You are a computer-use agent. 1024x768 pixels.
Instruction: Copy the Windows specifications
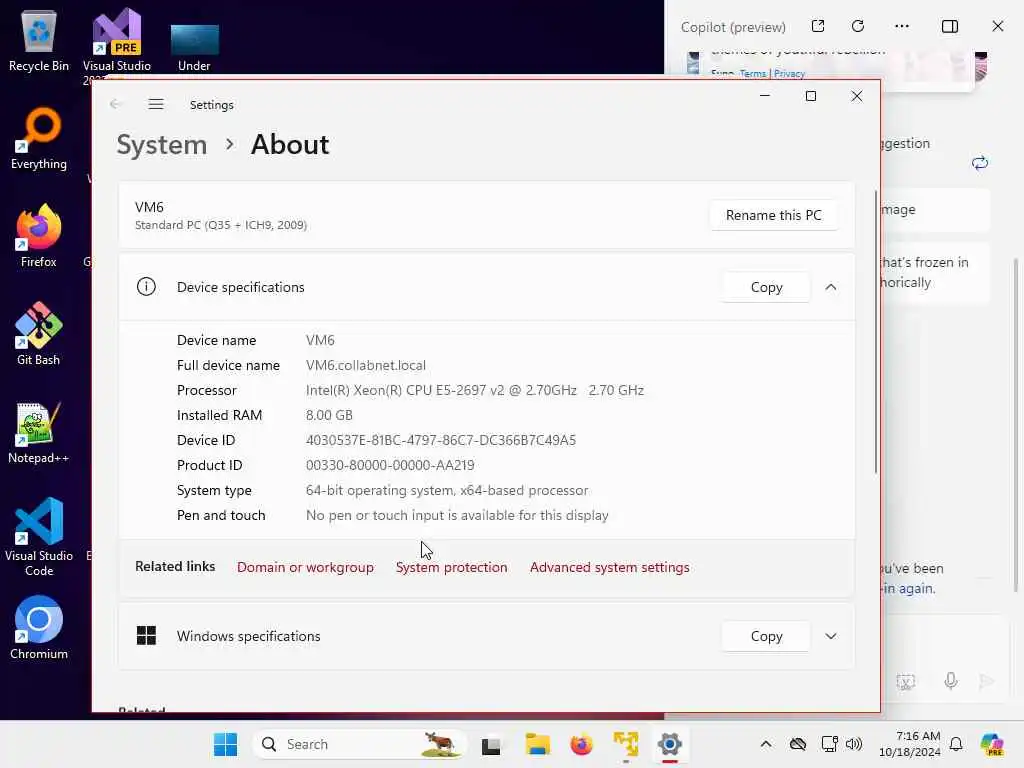pyautogui.click(x=766, y=636)
